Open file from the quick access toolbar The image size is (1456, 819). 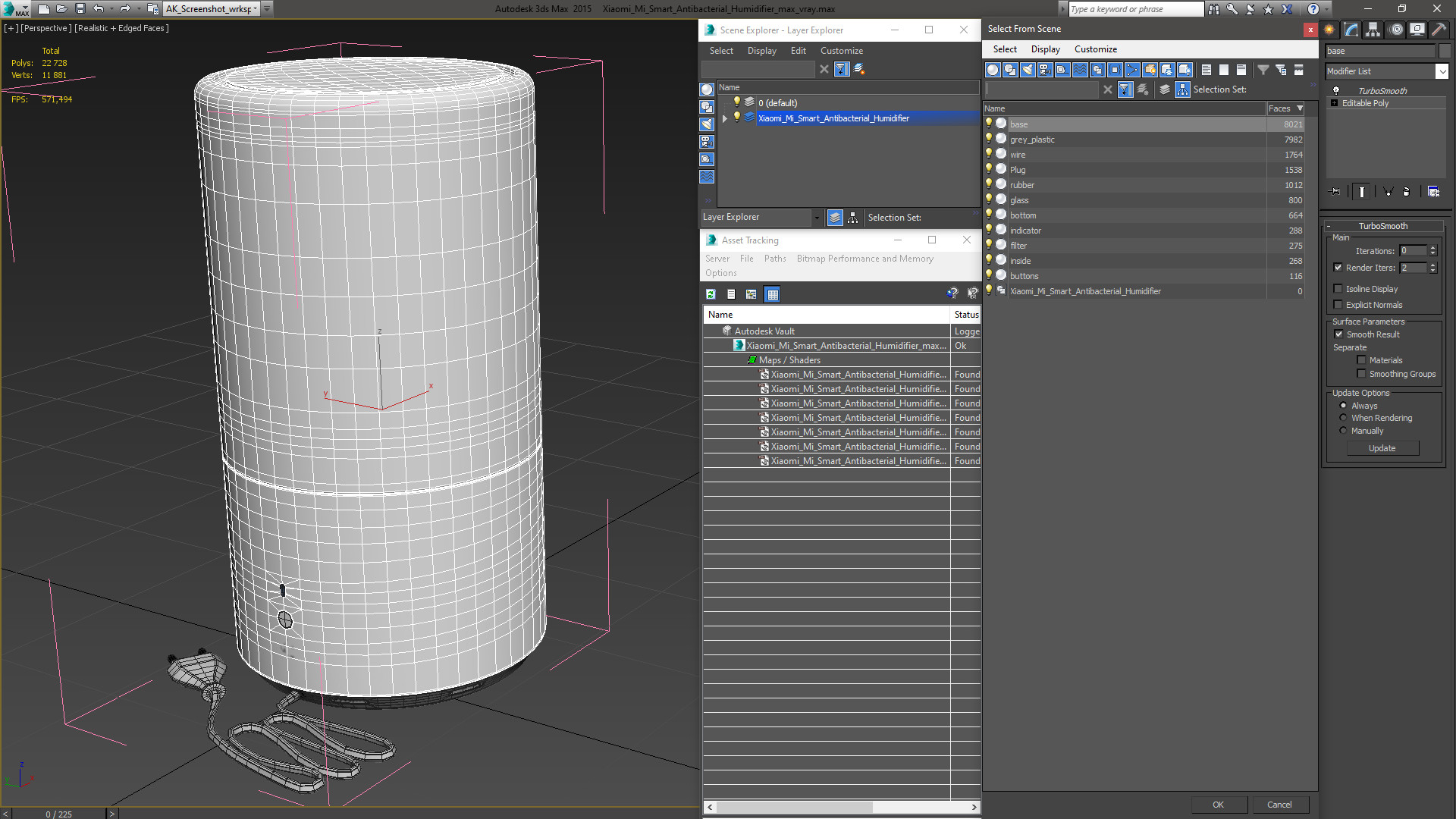61,9
